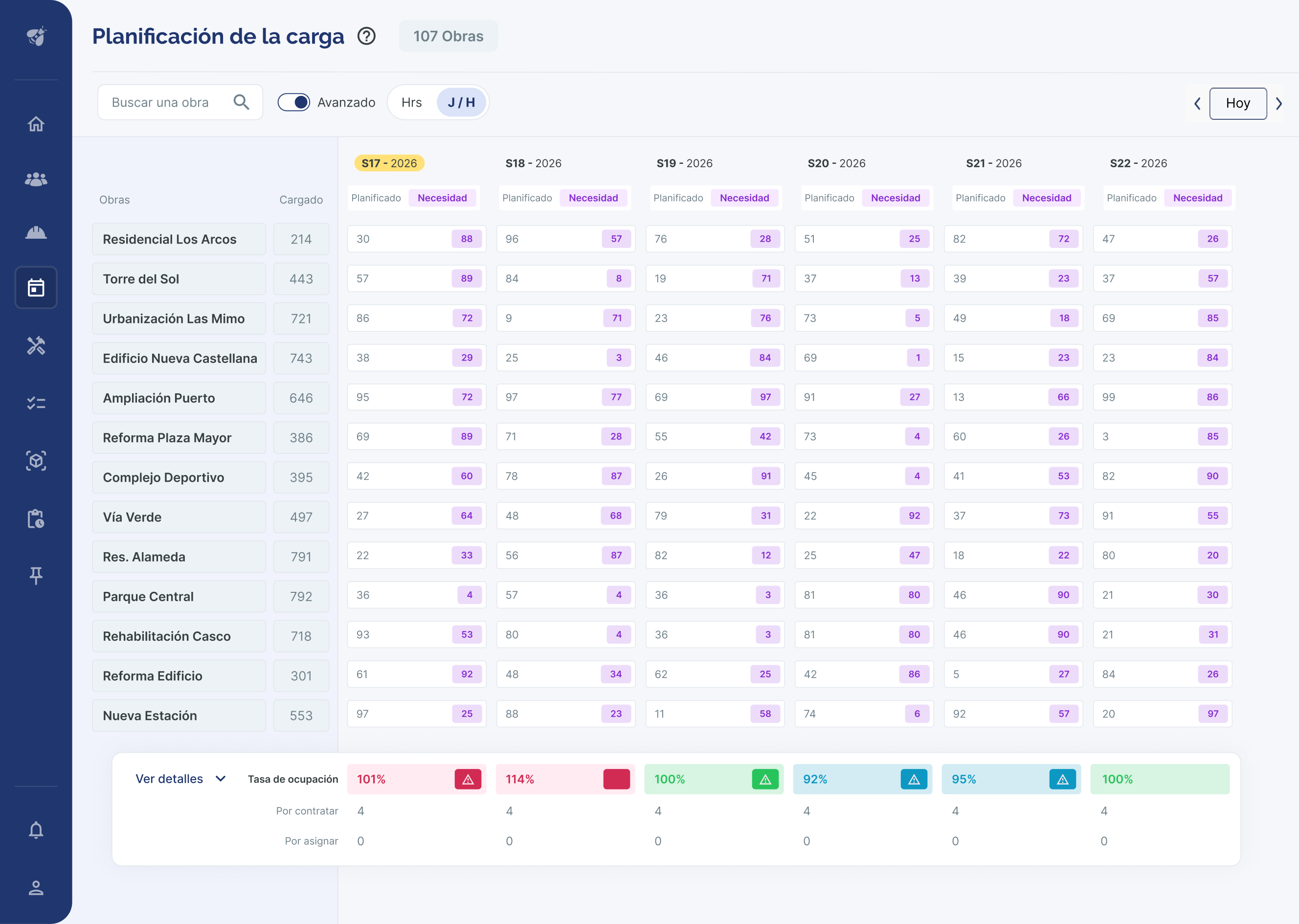Click the warning icon beside 95%
Image resolution: width=1299 pixels, height=924 pixels.
1062,780
